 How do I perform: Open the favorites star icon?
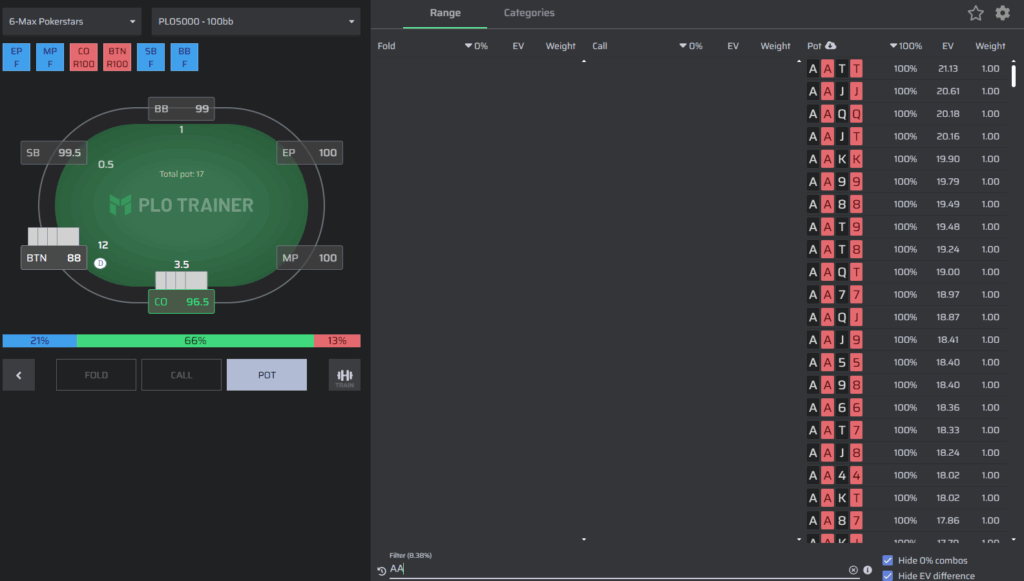(976, 13)
